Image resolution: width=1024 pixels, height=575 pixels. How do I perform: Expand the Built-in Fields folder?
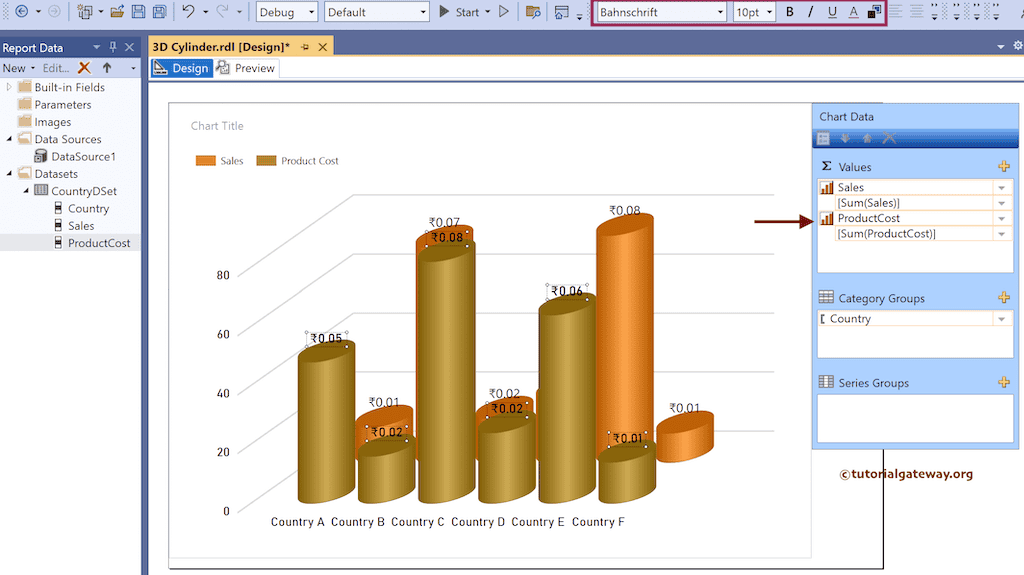click(x=8, y=86)
